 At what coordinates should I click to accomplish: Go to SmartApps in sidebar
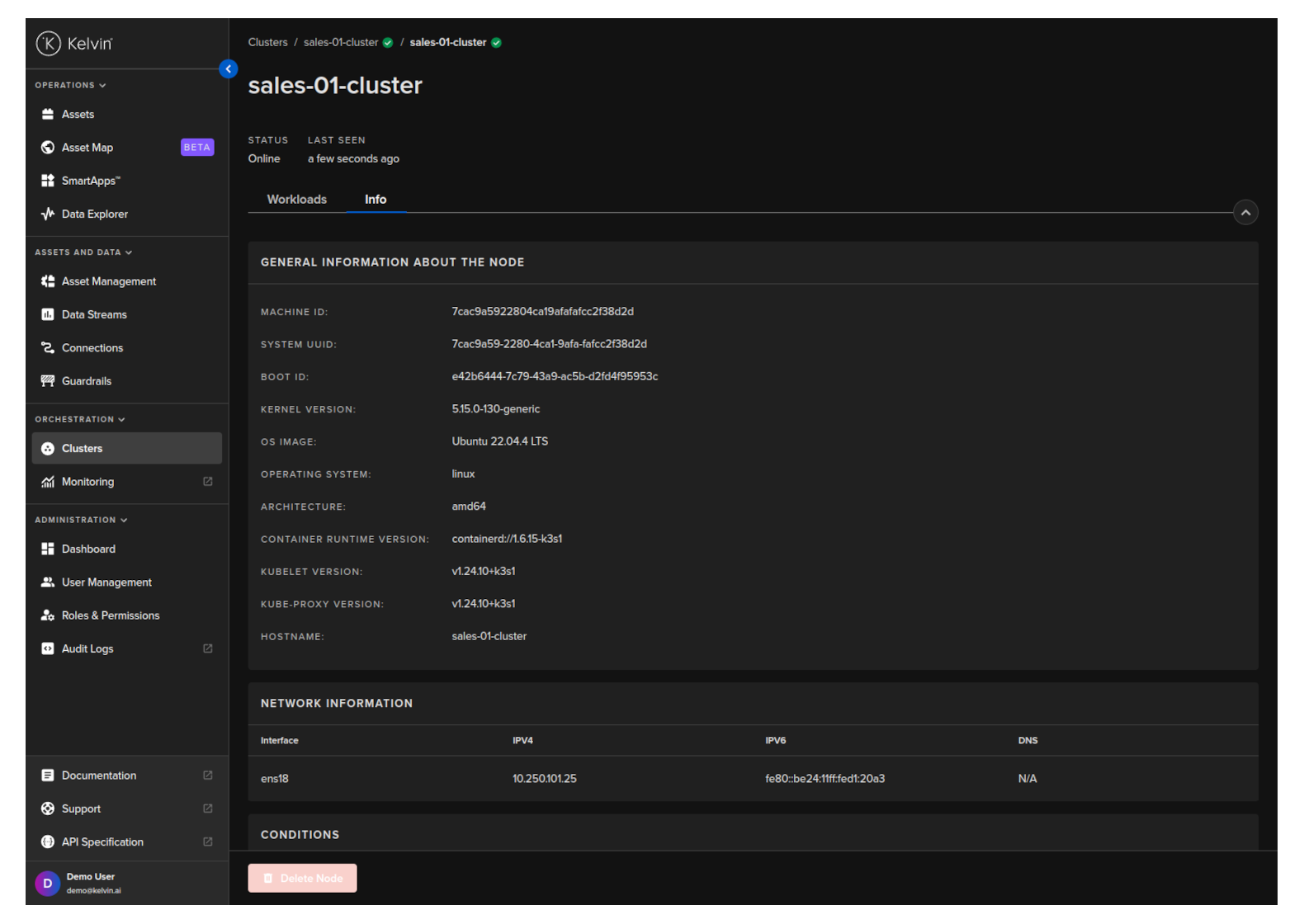pos(91,181)
